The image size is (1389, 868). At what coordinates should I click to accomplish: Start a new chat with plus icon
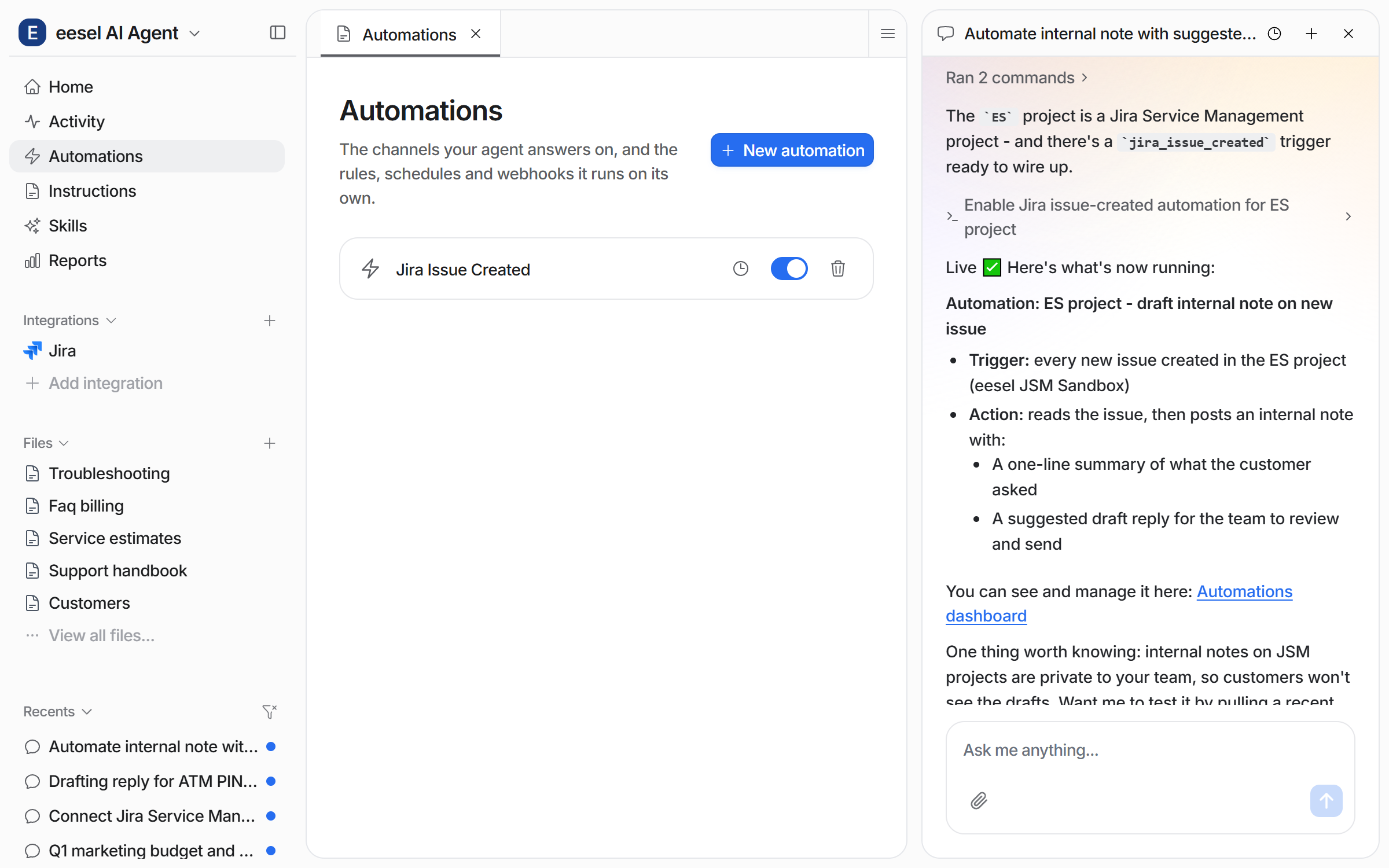pos(1311,34)
